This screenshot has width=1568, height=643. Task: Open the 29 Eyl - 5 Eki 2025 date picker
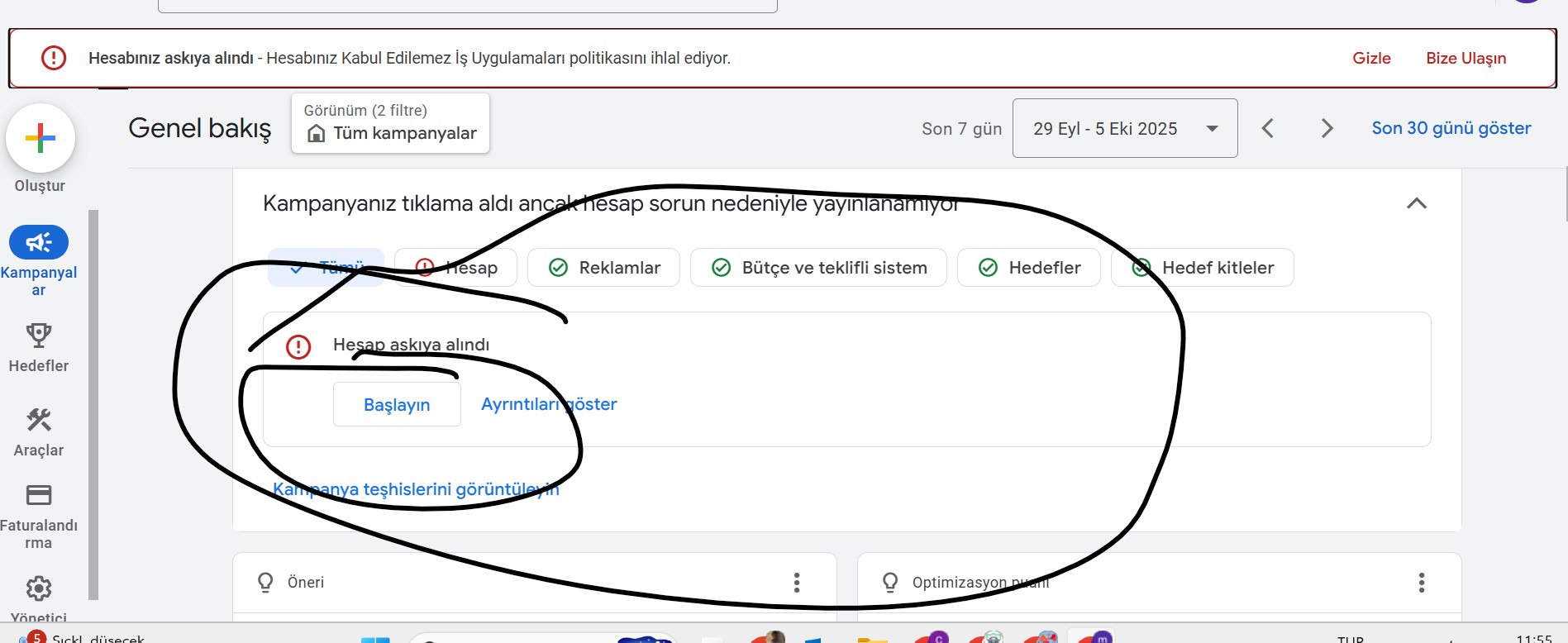click(1125, 128)
